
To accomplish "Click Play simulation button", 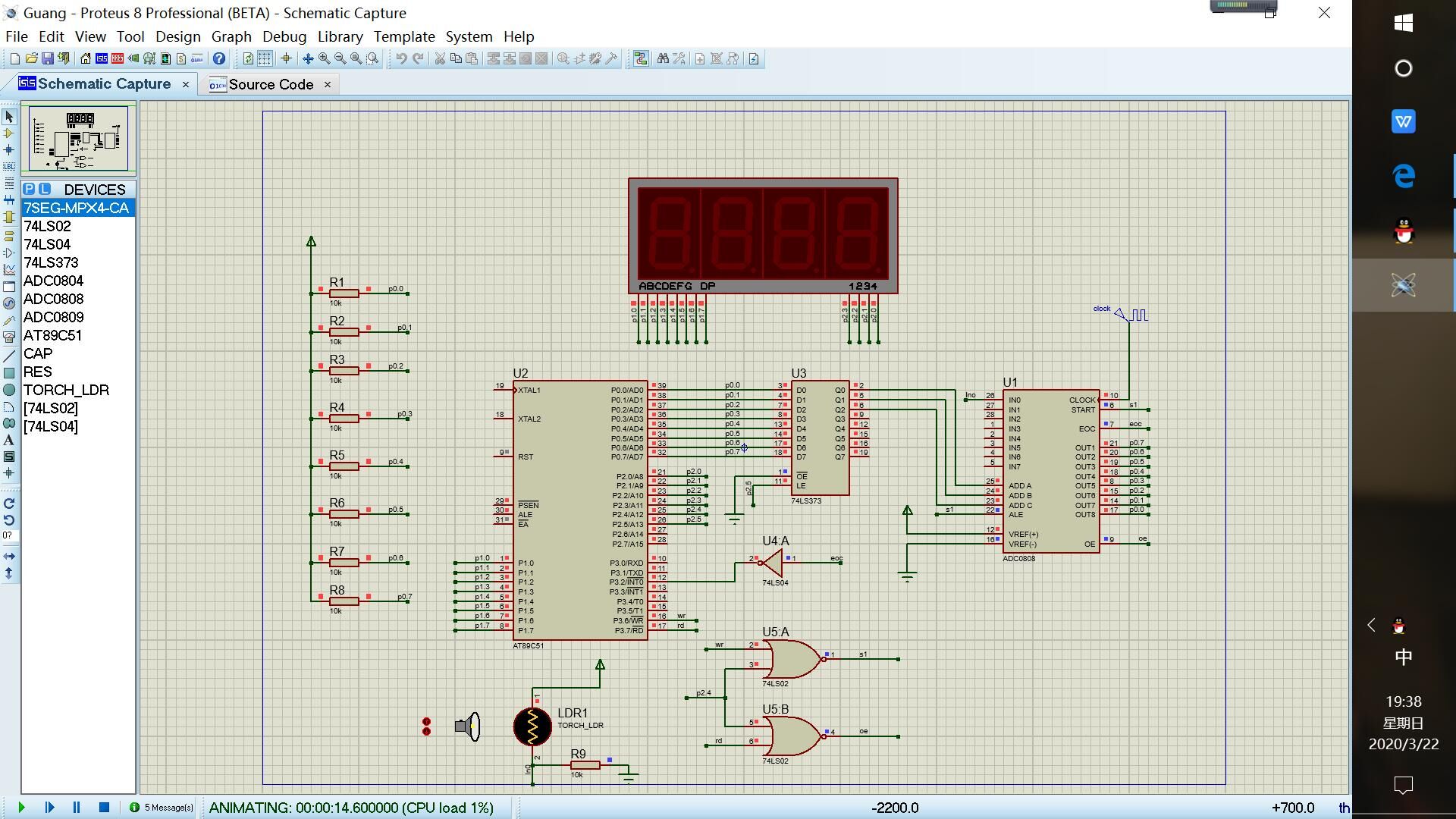I will (22, 808).
